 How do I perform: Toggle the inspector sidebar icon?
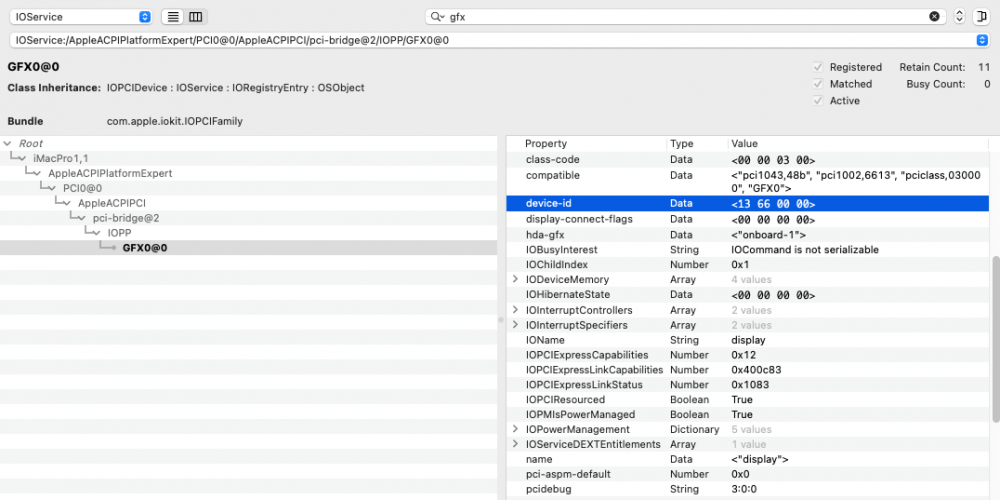coord(982,17)
